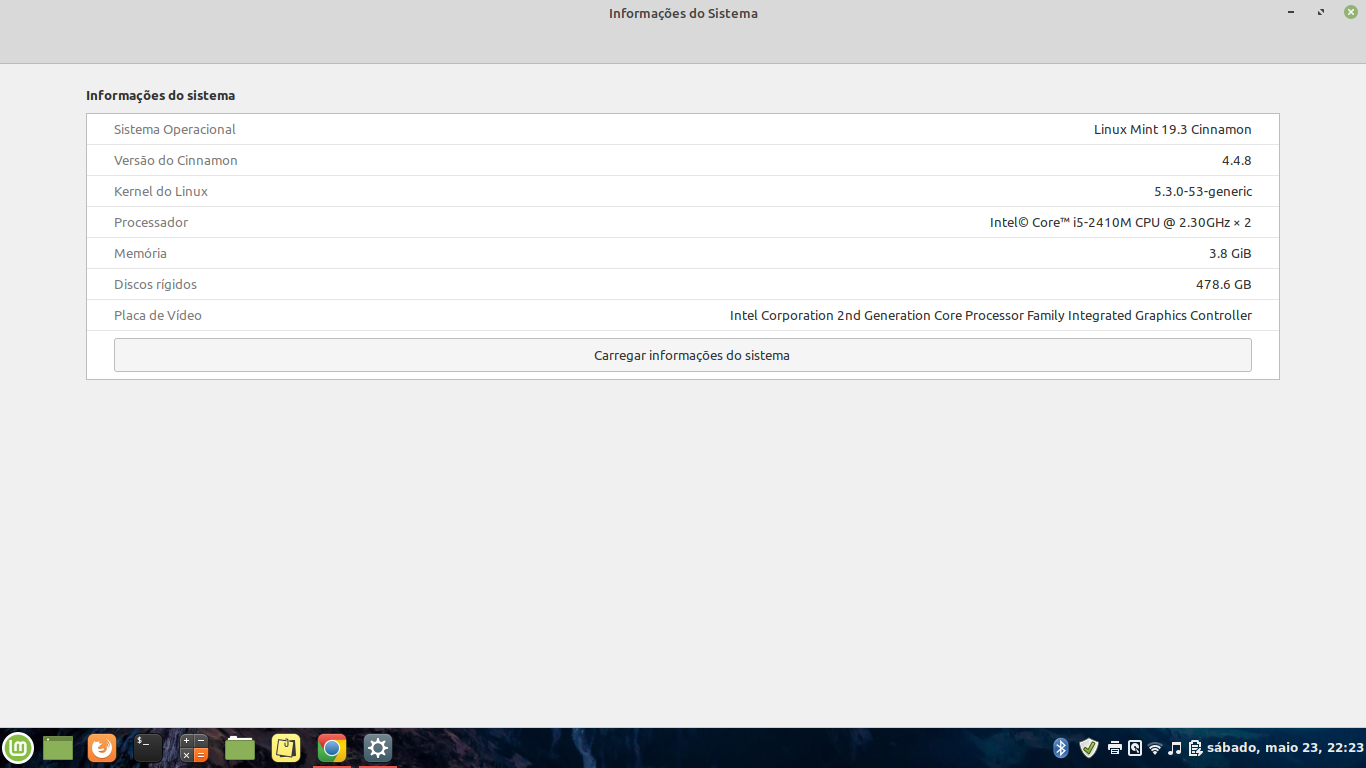The height and width of the screenshot is (768, 1366).
Task: Open the battery power applet
Action: point(1195,748)
